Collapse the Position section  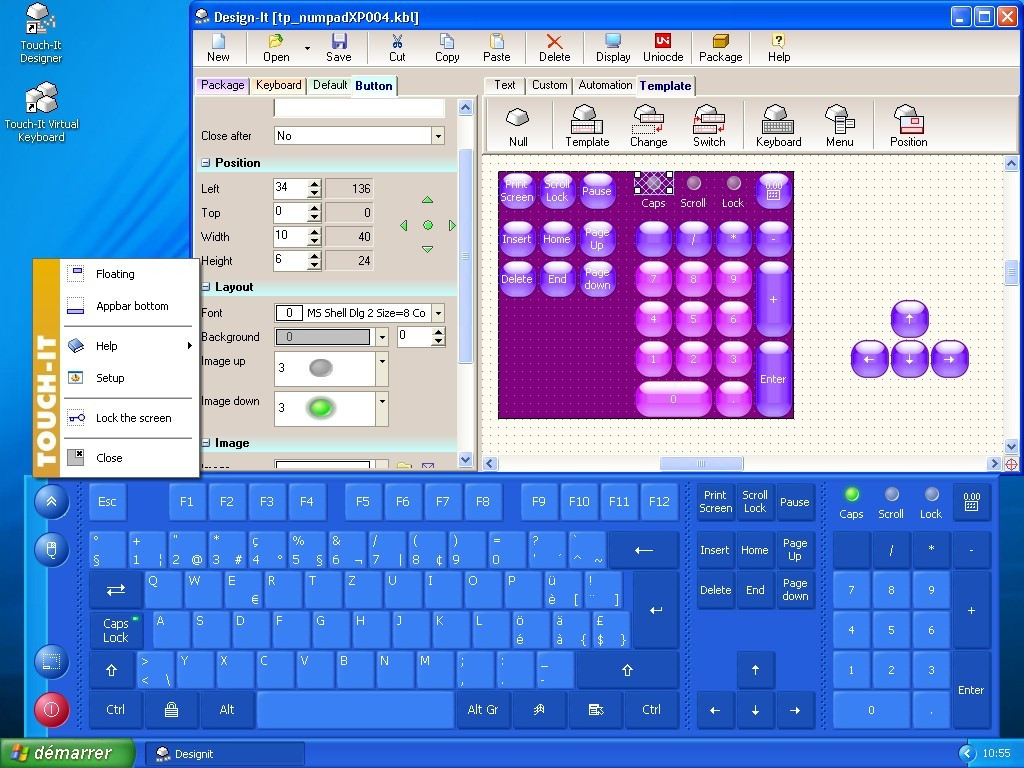pyautogui.click(x=205, y=163)
